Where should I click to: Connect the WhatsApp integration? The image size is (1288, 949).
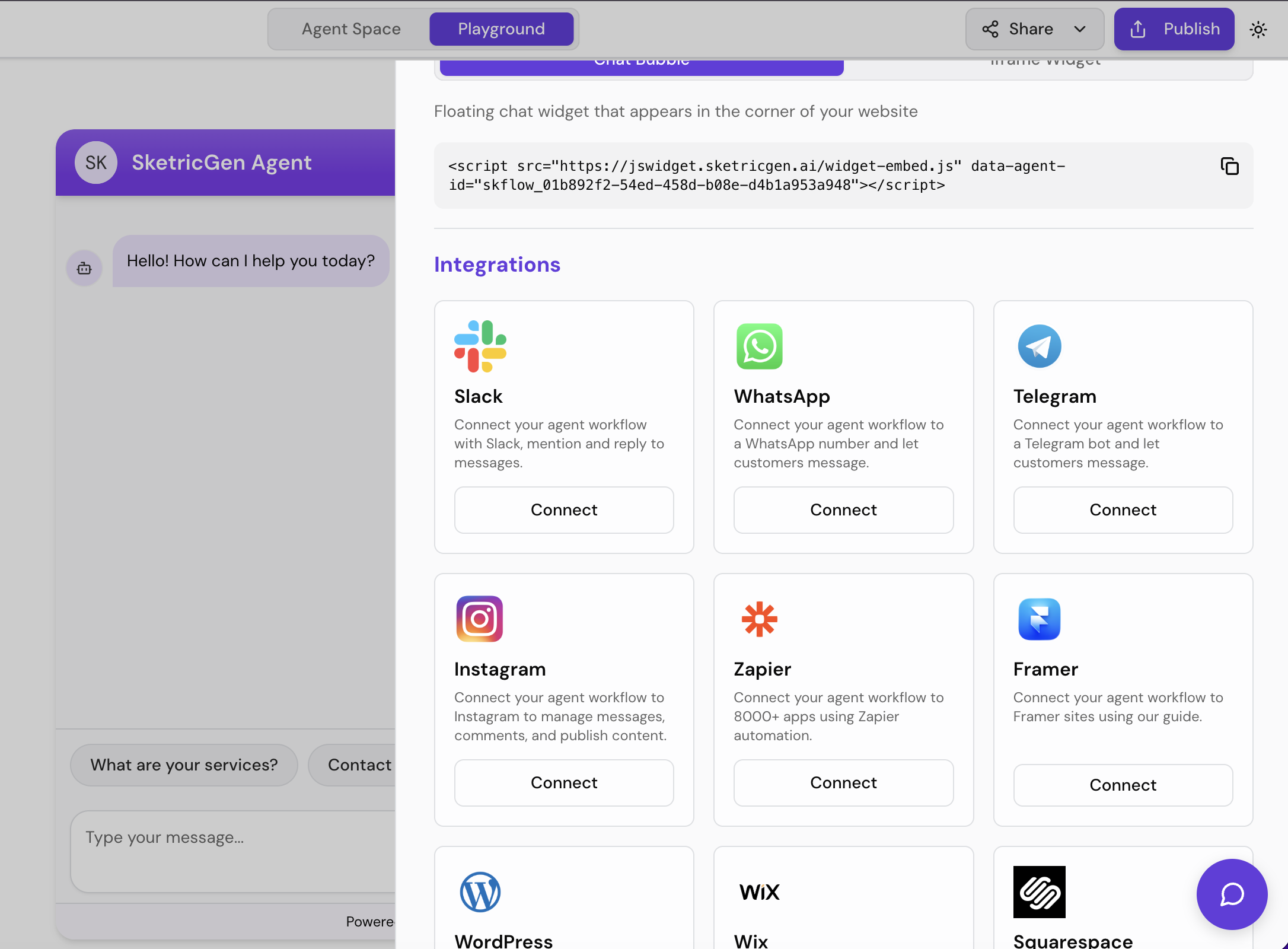click(843, 509)
